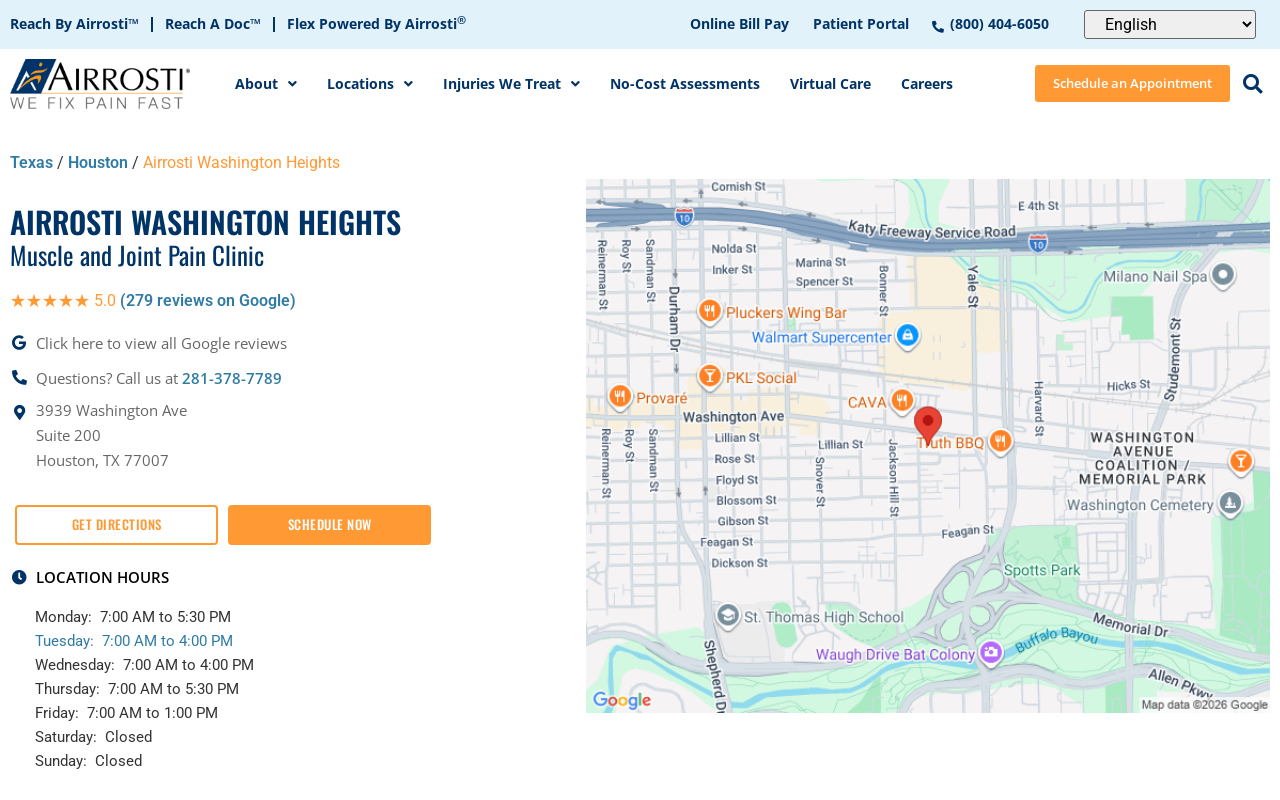Click the red map location pin
The height and width of the screenshot is (800, 1280).
point(928,425)
